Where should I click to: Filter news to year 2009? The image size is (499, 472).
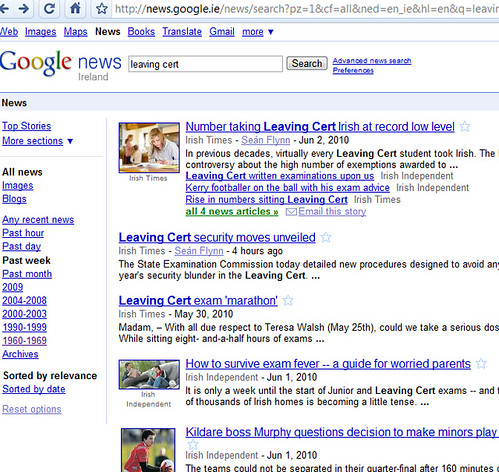pyautogui.click(x=13, y=287)
